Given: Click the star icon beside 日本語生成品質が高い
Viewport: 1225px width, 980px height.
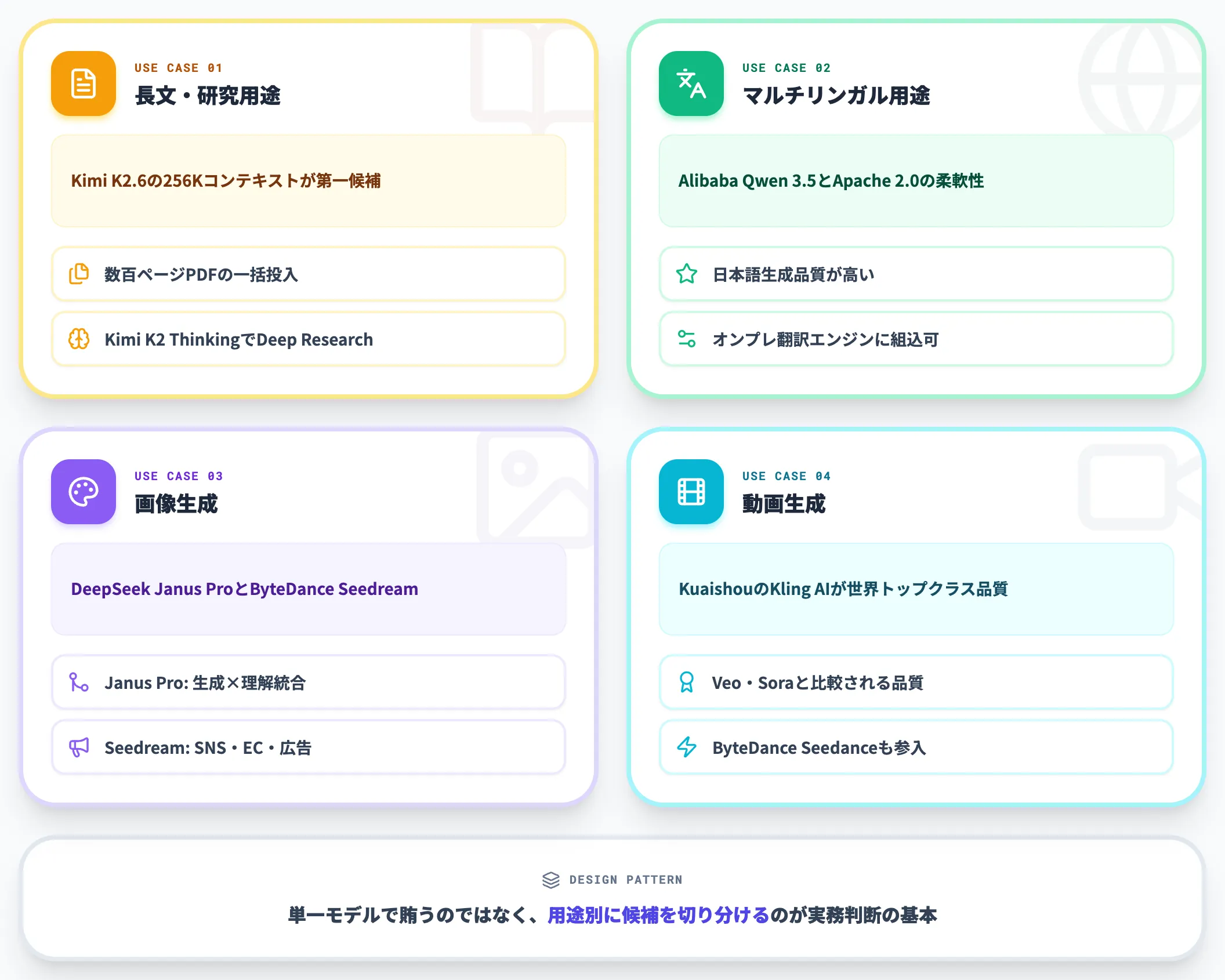Looking at the screenshot, I should (x=687, y=274).
